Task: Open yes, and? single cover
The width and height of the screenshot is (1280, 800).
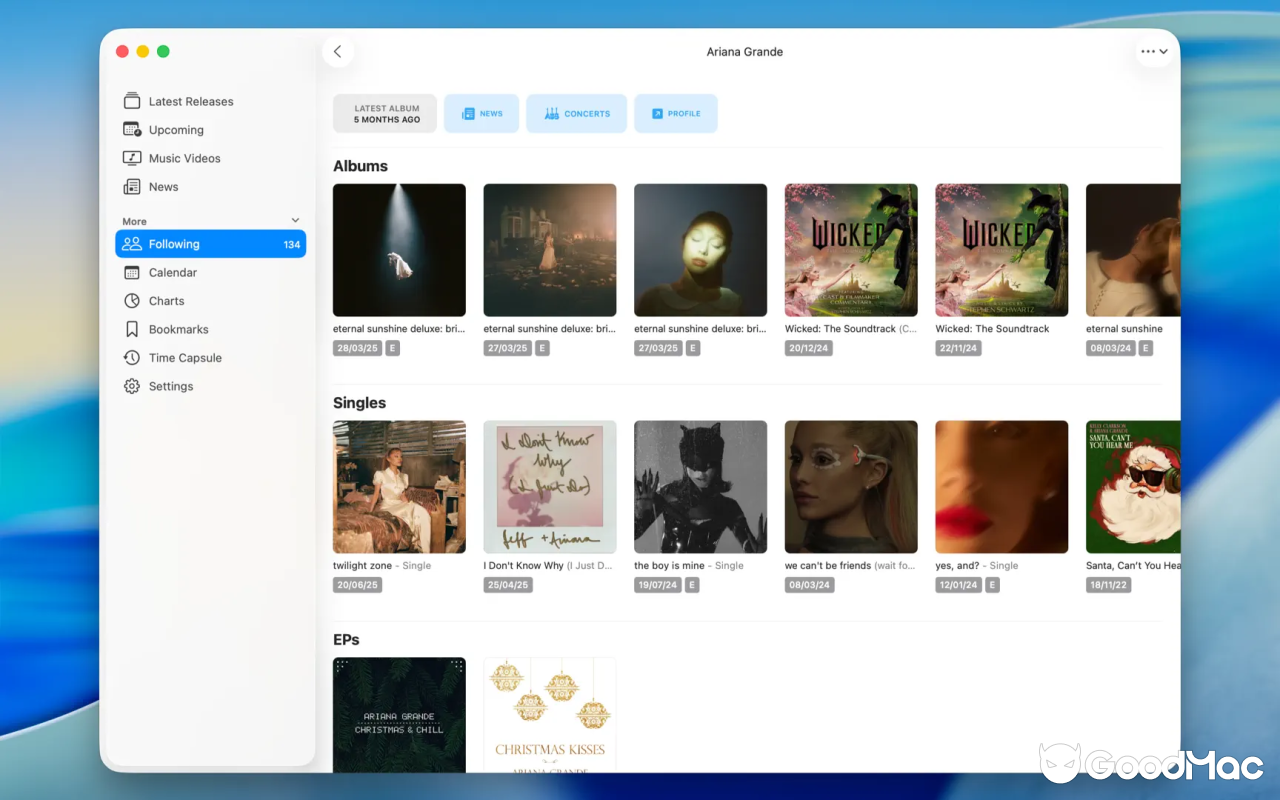Action: pos(1002,487)
